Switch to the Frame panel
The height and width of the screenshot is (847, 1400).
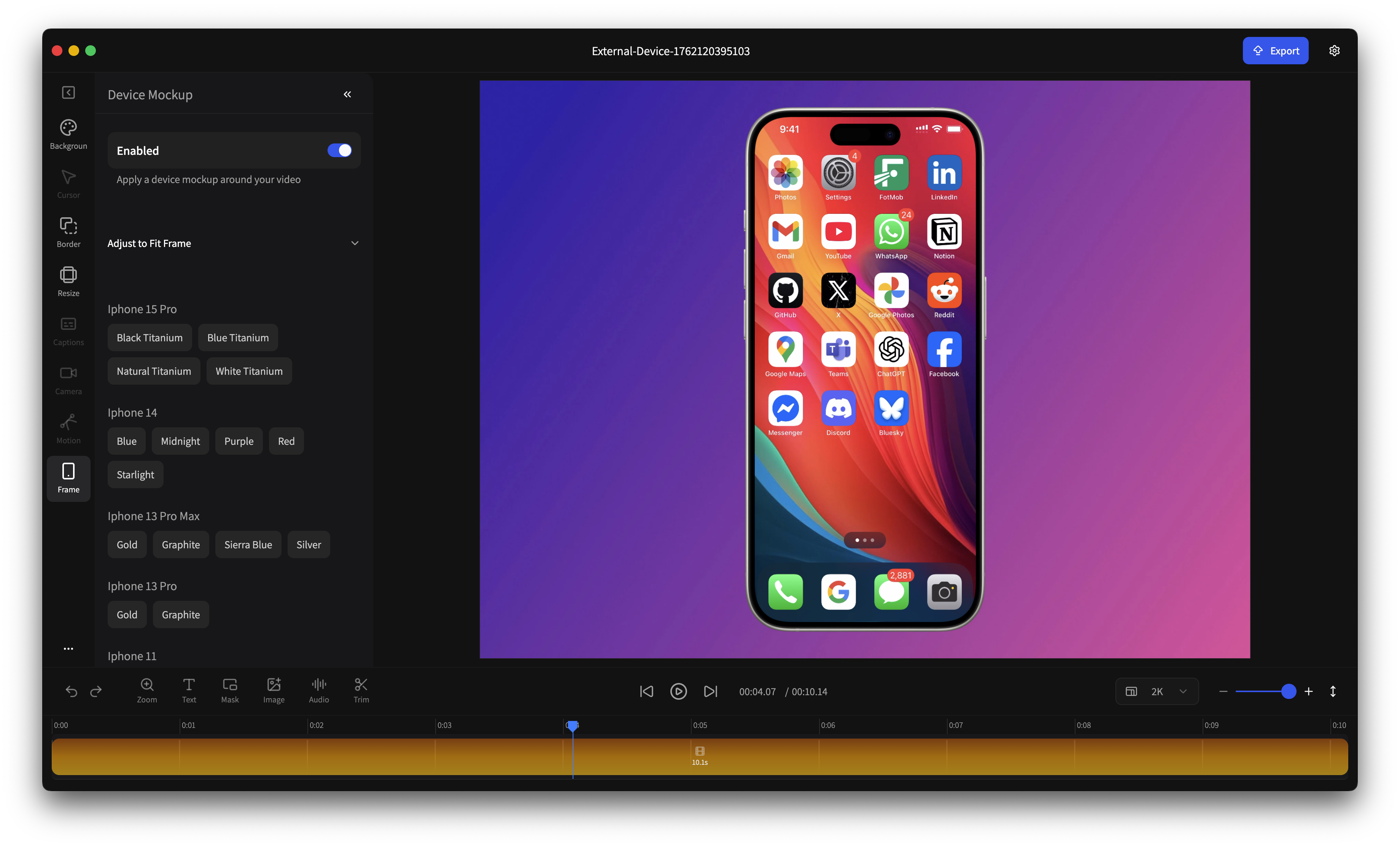pyautogui.click(x=68, y=478)
